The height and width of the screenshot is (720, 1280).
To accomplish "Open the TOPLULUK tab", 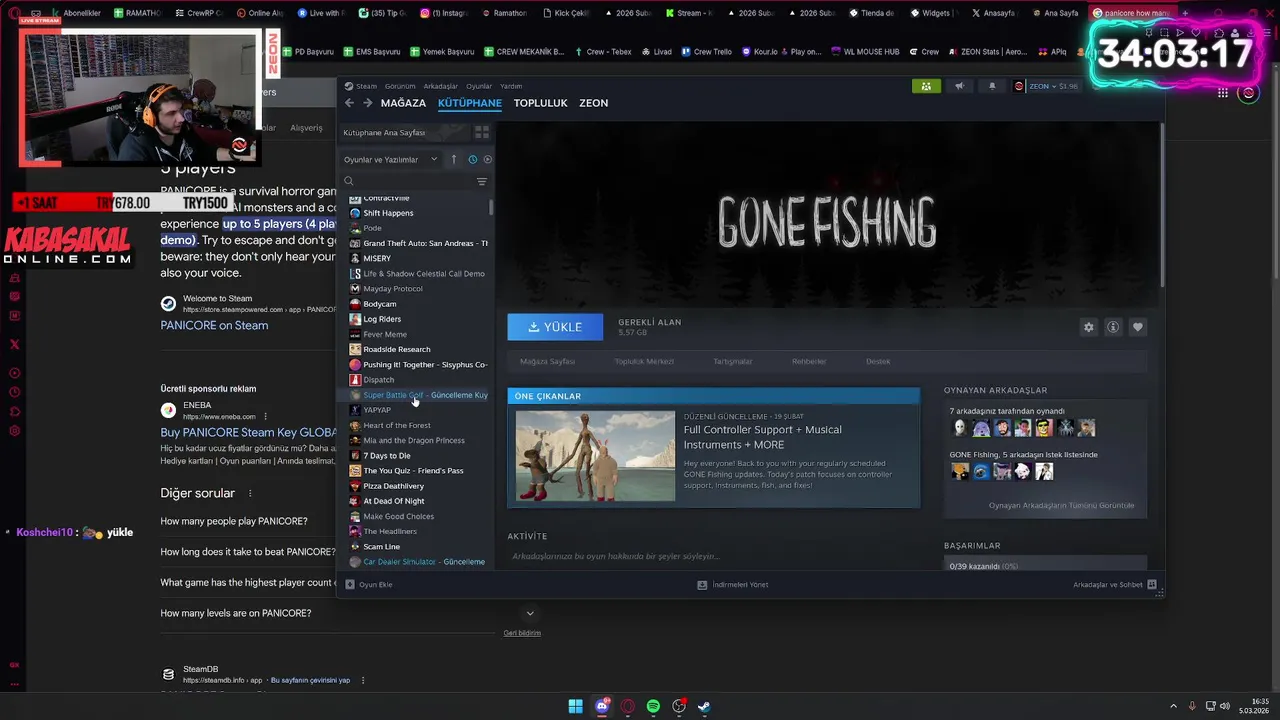I will (x=540, y=103).
